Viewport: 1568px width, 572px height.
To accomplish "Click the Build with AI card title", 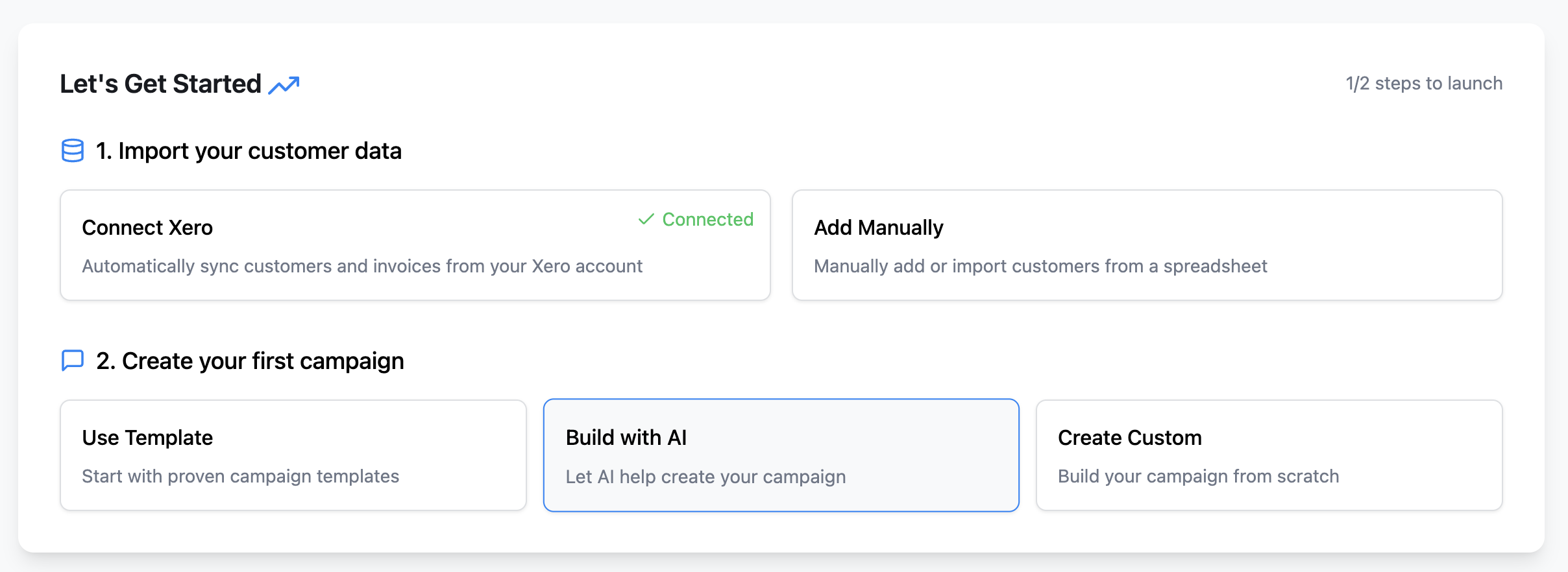I will click(626, 437).
